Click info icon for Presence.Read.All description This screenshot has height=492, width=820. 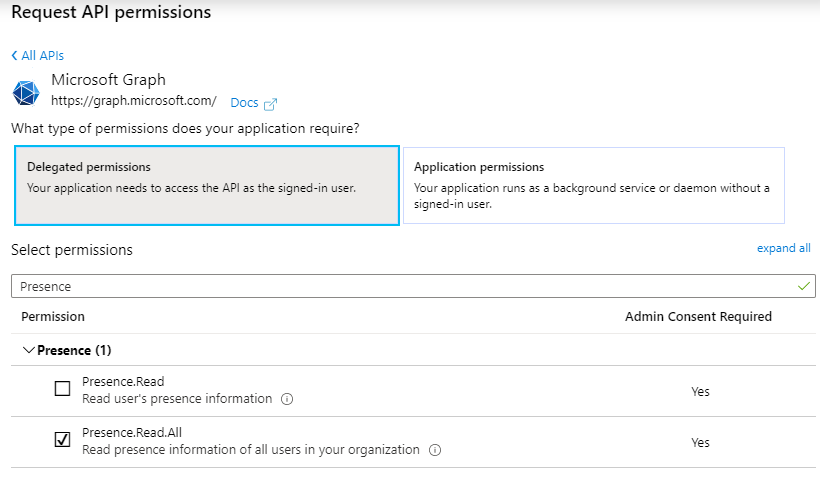point(435,450)
